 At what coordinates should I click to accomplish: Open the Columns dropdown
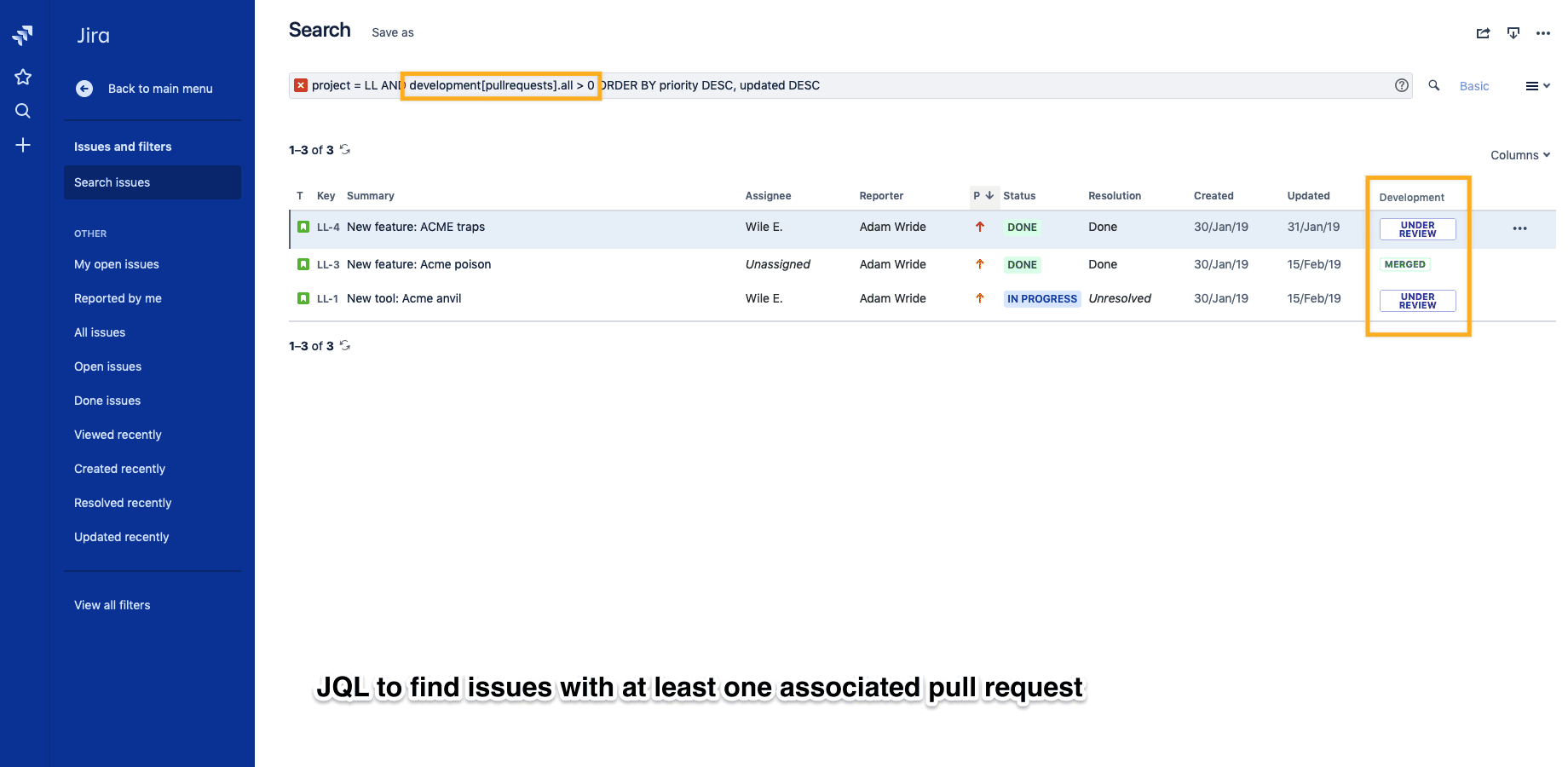(x=1520, y=155)
